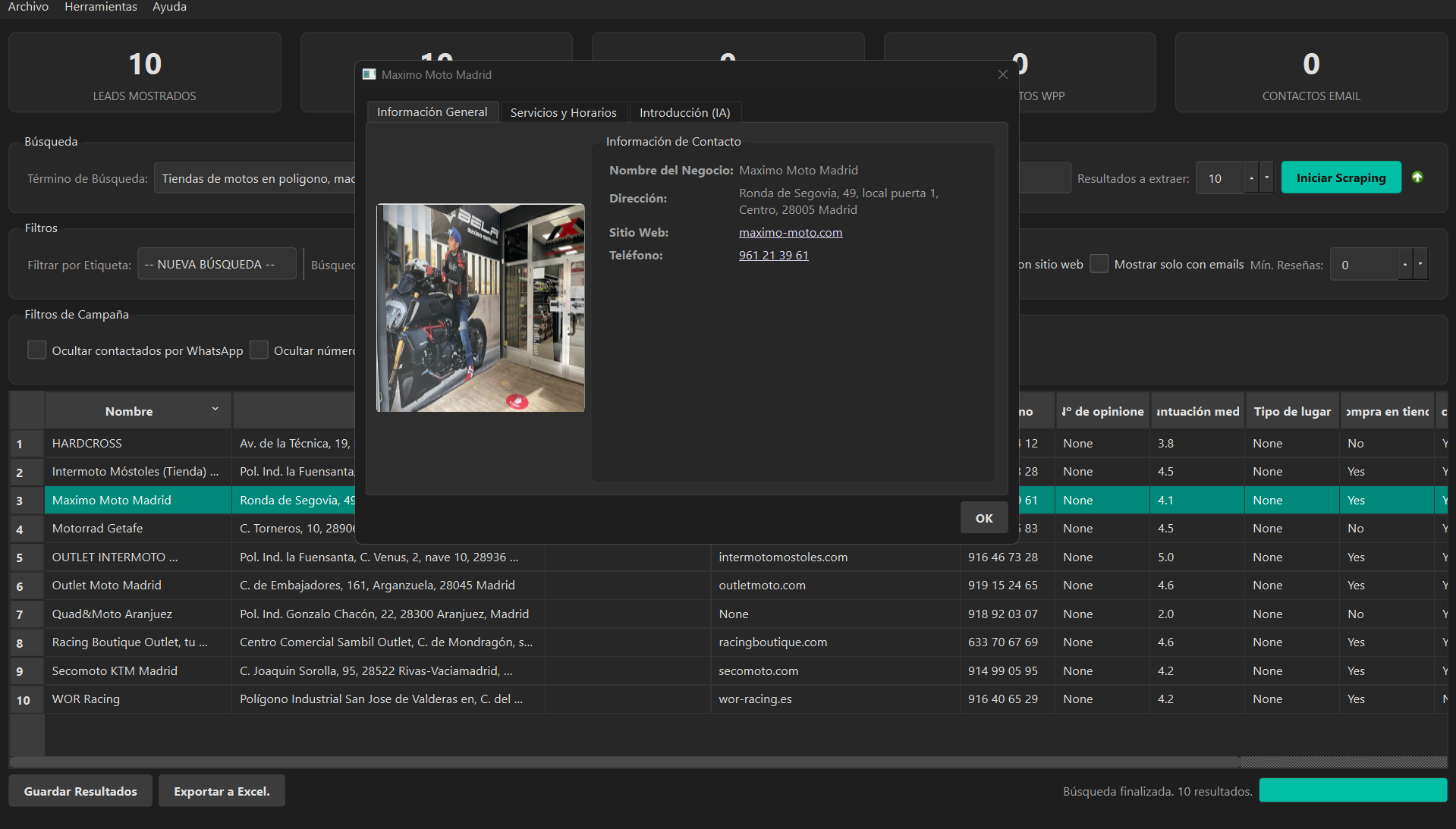Sort by the Nombre column header
1456x829 pixels.
138,411
